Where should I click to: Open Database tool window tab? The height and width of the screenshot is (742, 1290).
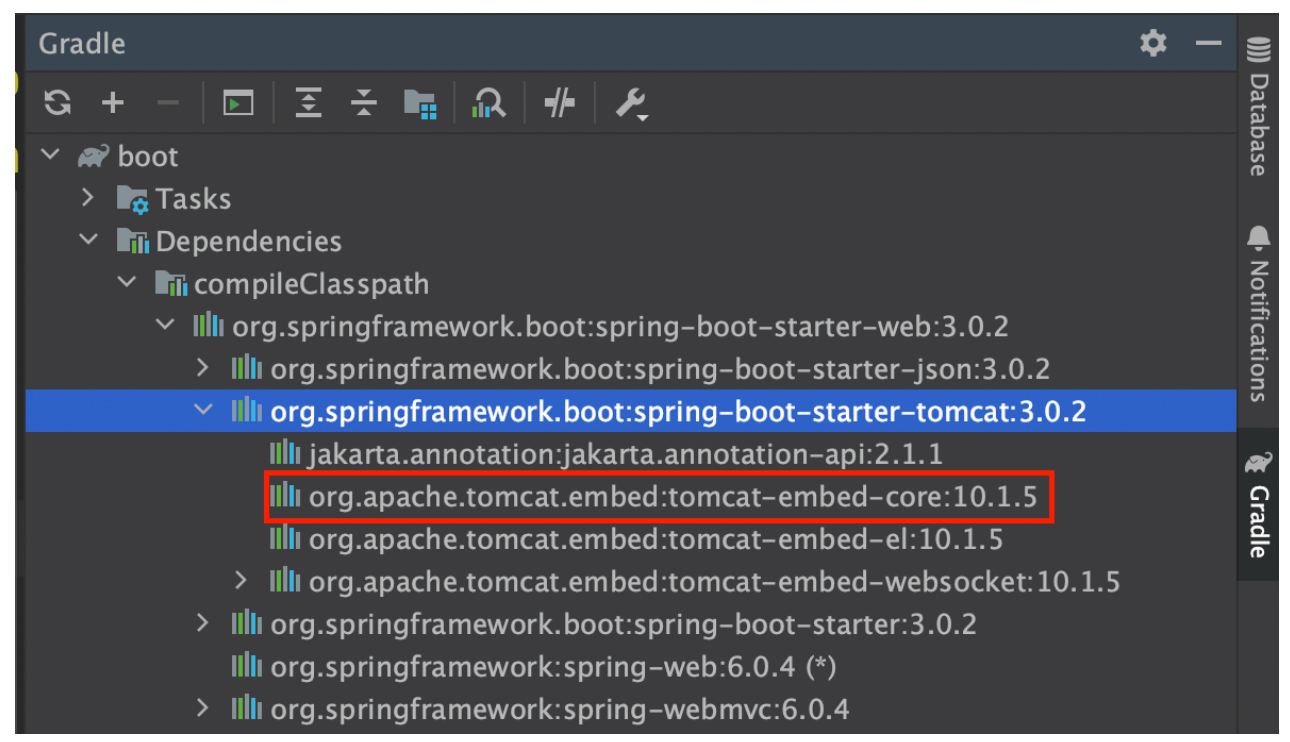(1258, 106)
